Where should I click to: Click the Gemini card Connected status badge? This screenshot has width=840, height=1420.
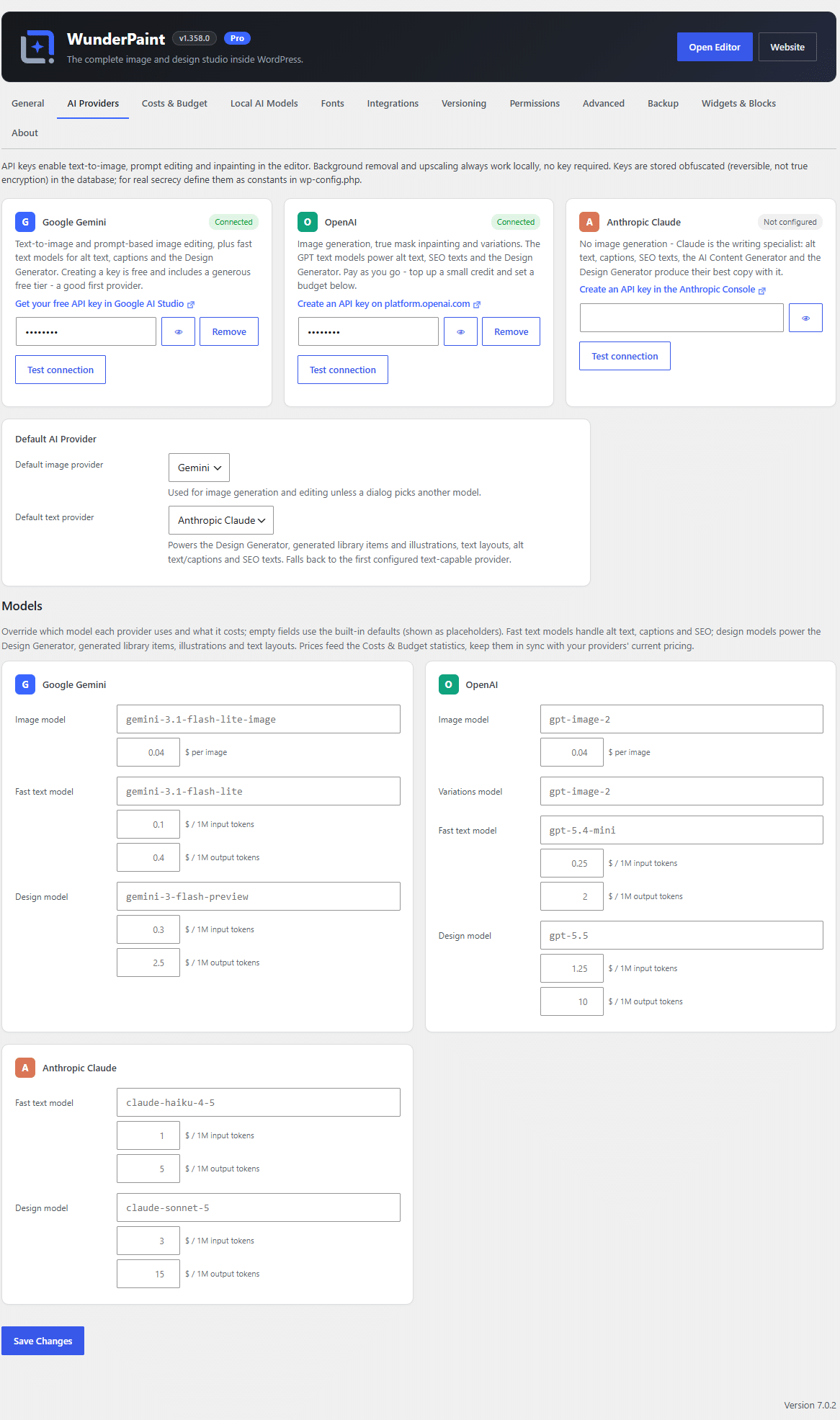233,222
